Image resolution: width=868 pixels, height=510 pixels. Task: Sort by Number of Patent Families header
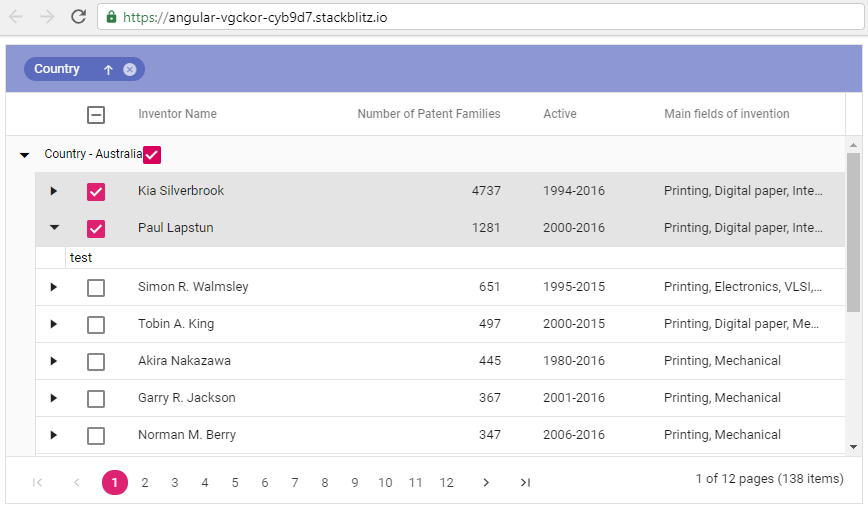tap(428, 114)
